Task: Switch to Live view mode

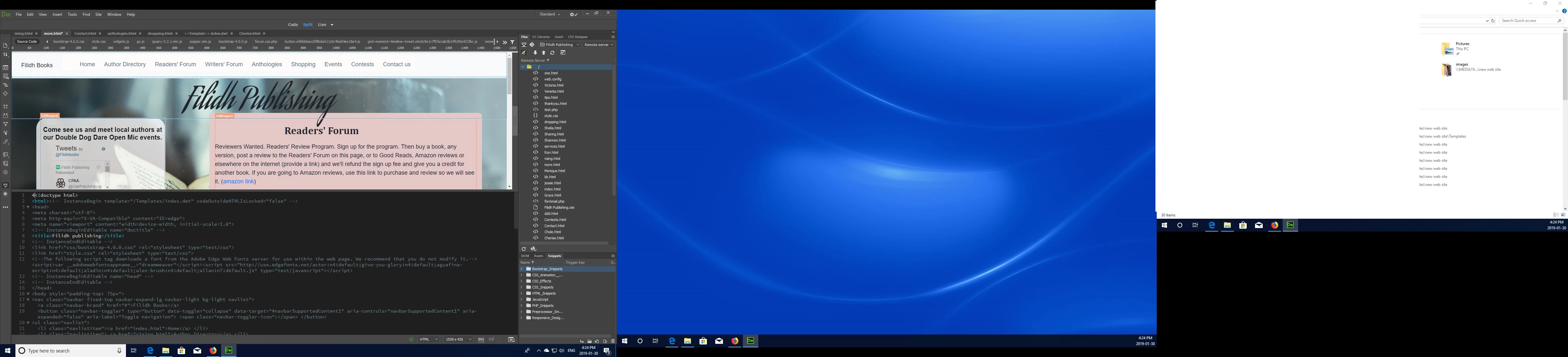Action: 322,25
